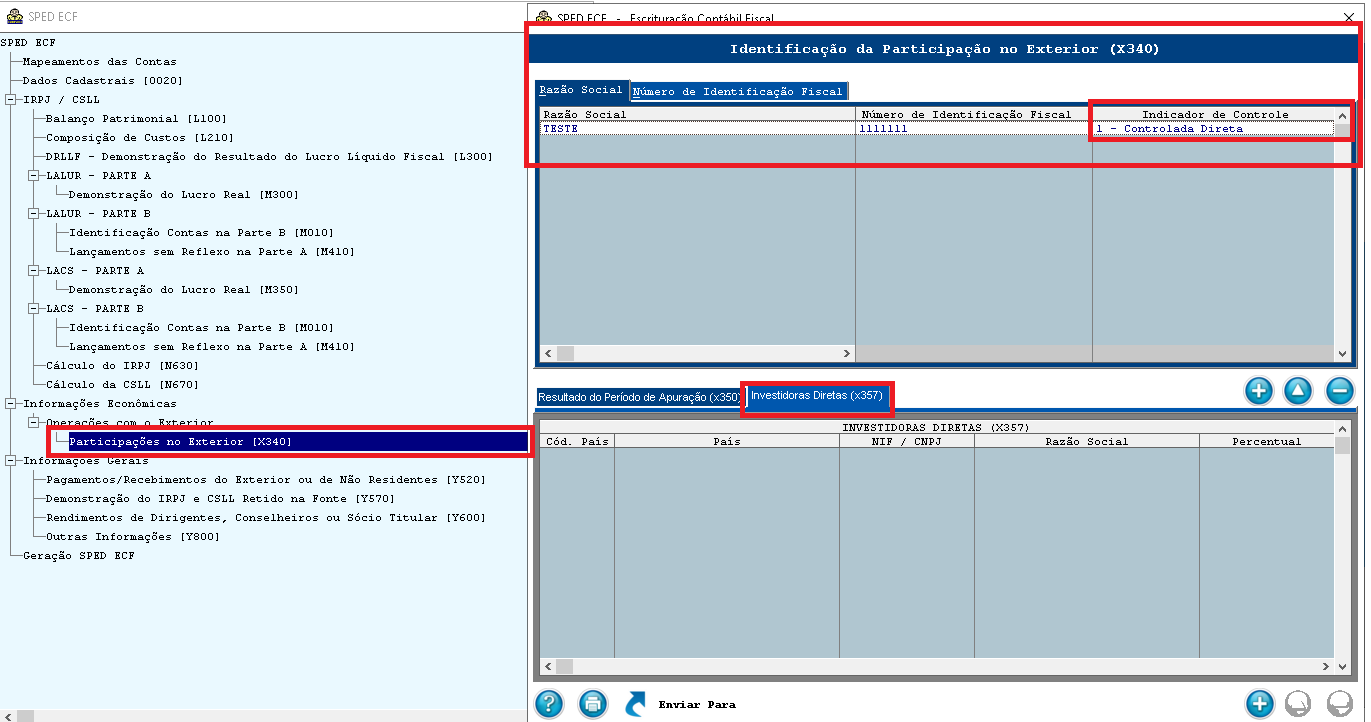Viewport: 1371px width, 722px height.
Task: Open Demonstração do Lucro Real [M300]
Action: tap(183, 194)
